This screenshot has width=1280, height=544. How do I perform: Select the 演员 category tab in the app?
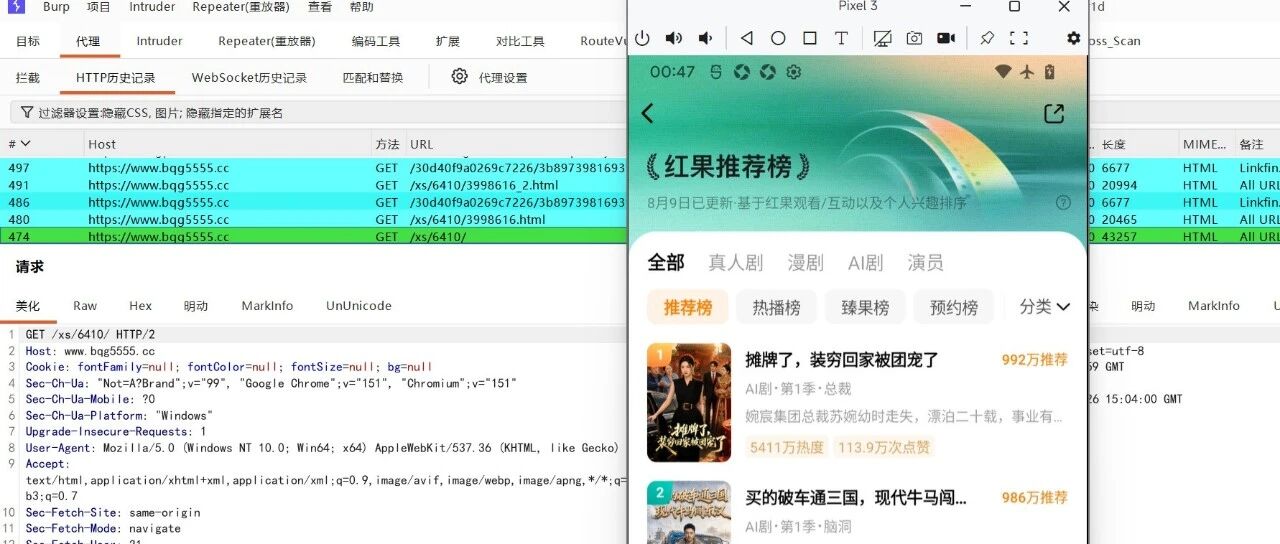coord(925,262)
